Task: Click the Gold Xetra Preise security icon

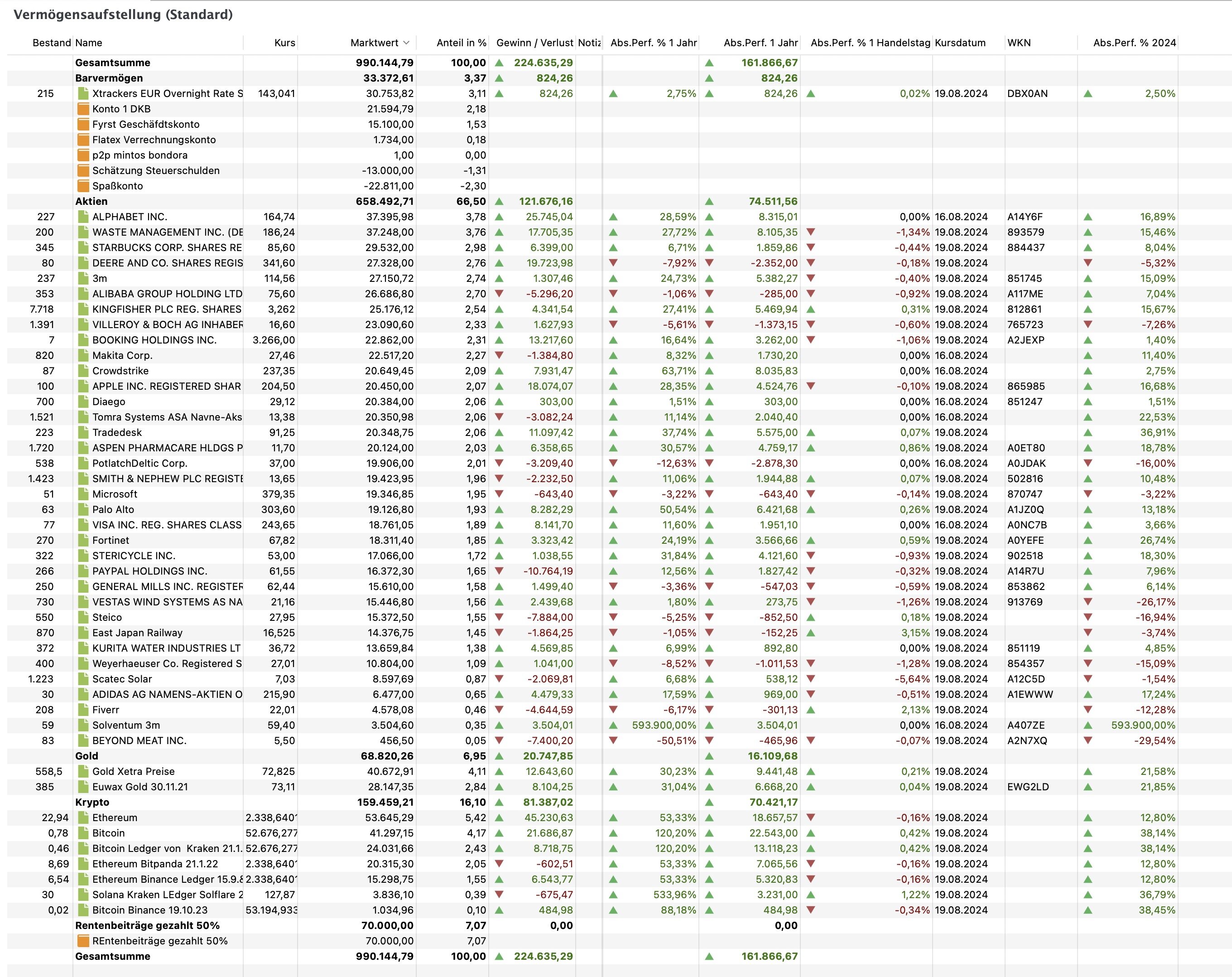Action: (83, 772)
